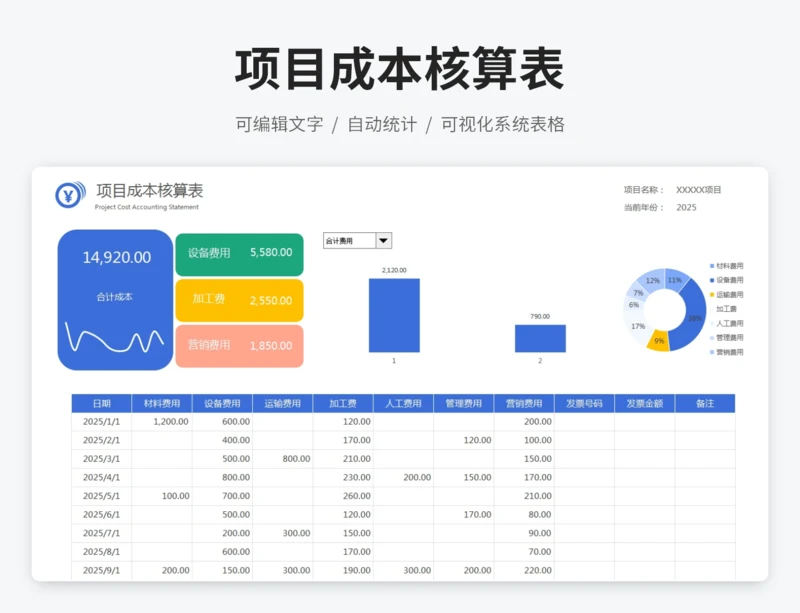Click the 日期 column header
Viewport: 800px width, 613px height.
click(102, 403)
